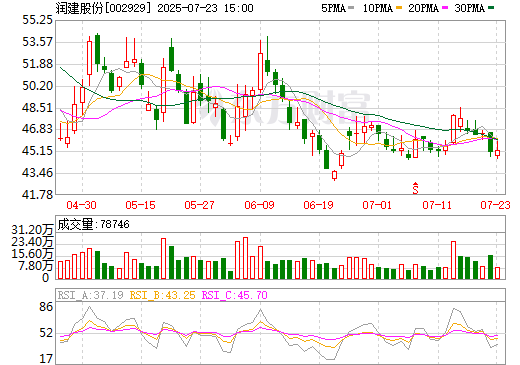Click the RSI_B:43.25 indicator label
The width and height of the screenshot is (520, 365).
tap(162, 295)
